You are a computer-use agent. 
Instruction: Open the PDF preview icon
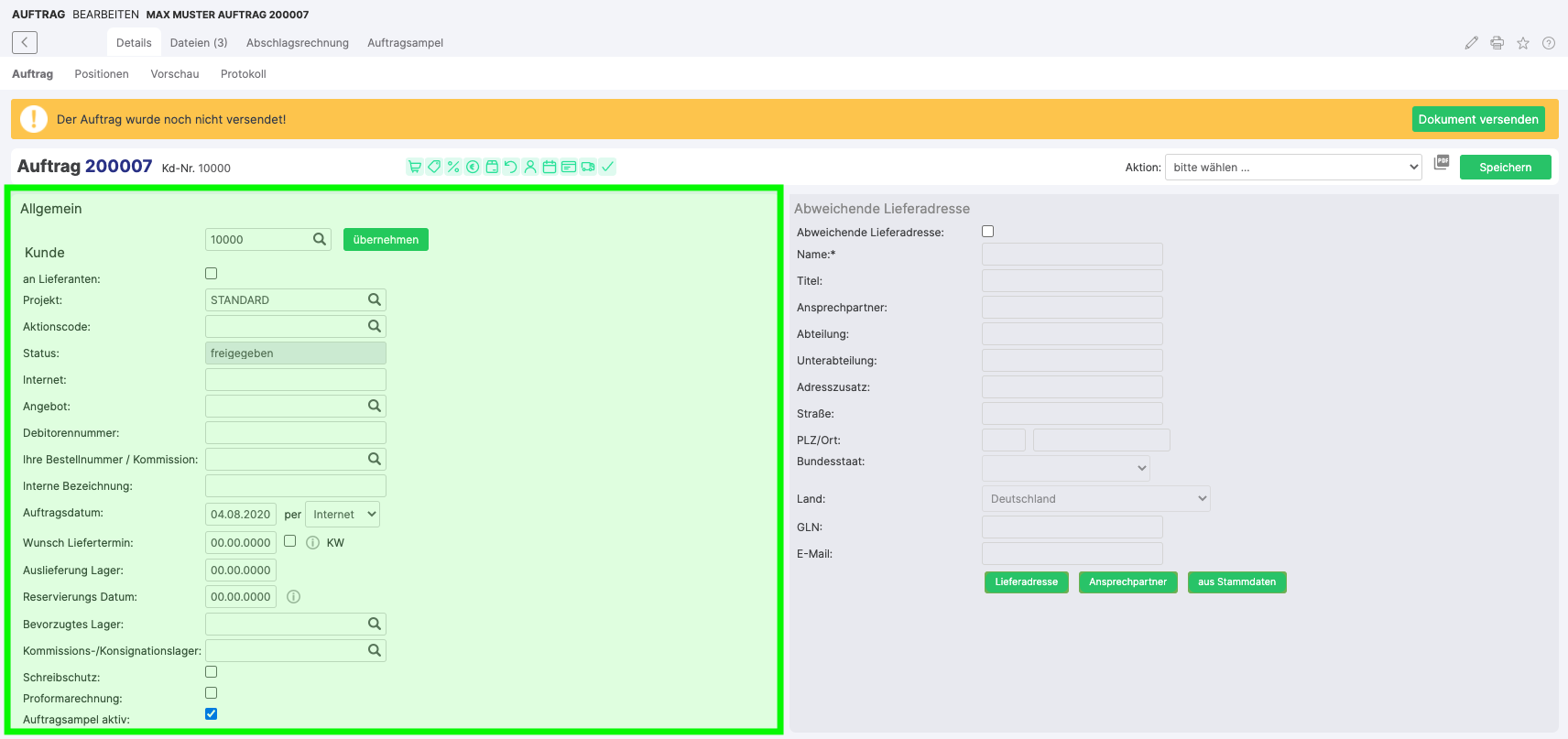click(1442, 162)
